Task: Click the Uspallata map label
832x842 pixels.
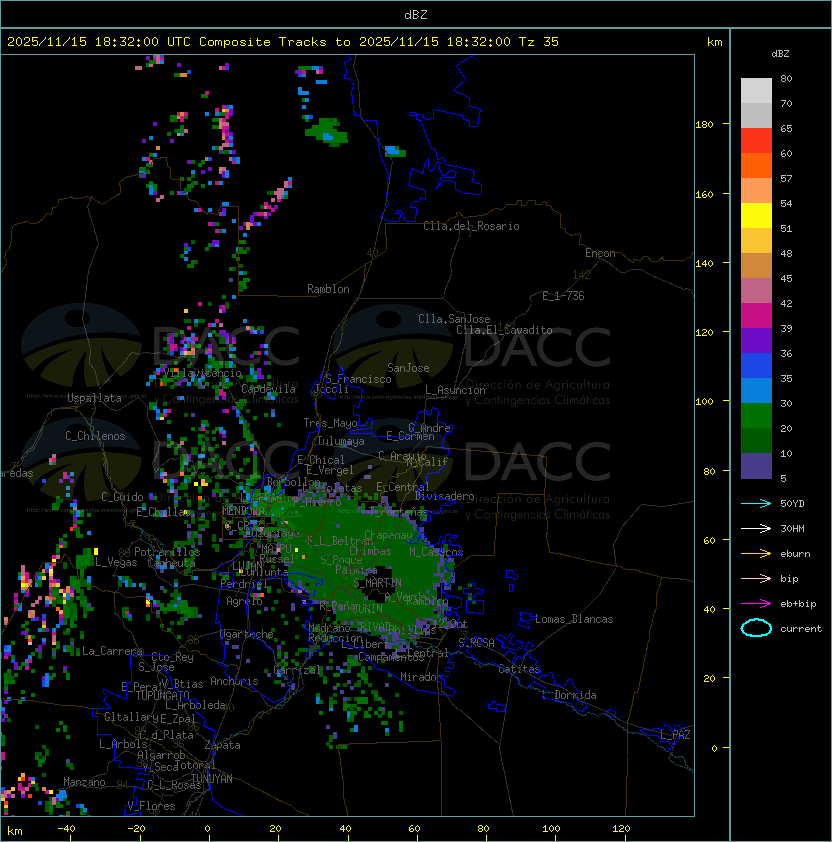Action: [x=94, y=398]
